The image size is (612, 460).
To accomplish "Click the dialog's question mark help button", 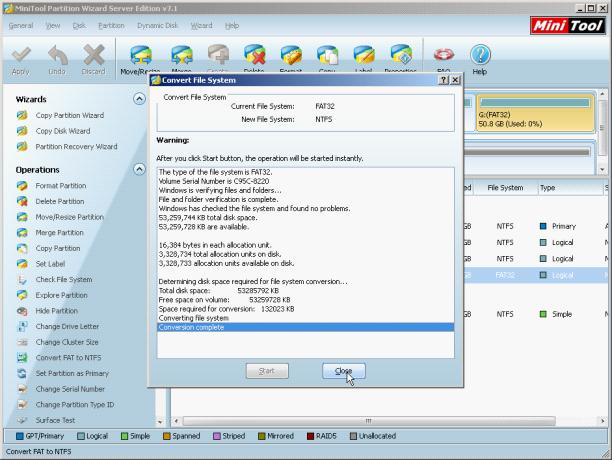I will click(x=443, y=80).
